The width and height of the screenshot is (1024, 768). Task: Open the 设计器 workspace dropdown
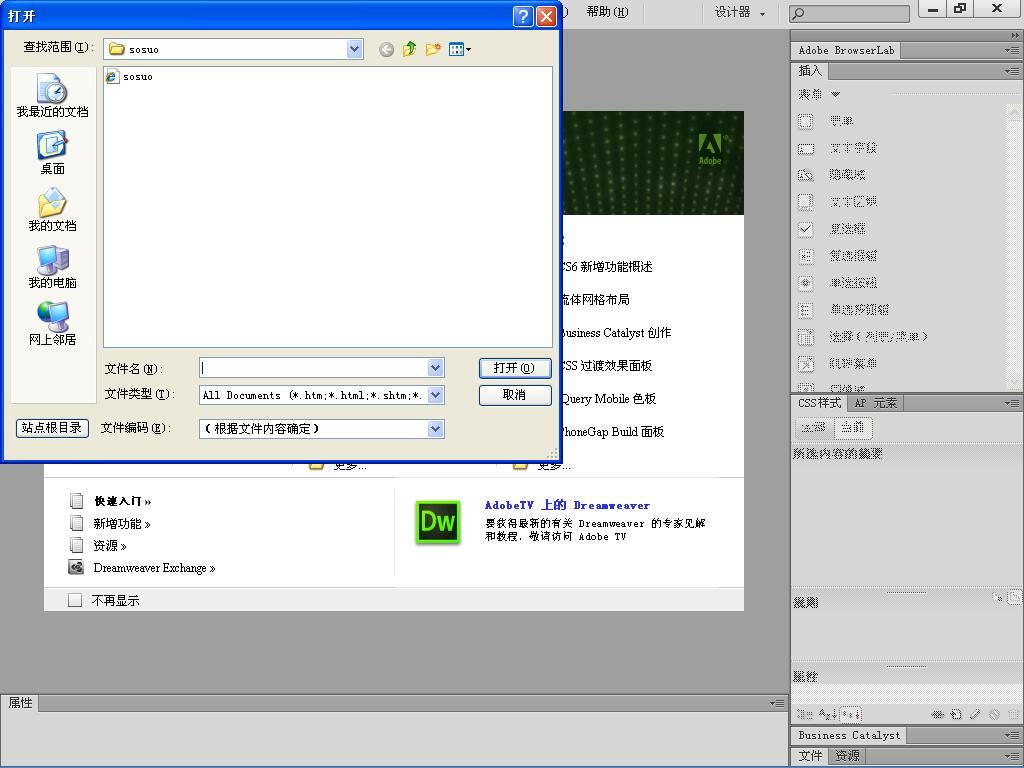(739, 12)
